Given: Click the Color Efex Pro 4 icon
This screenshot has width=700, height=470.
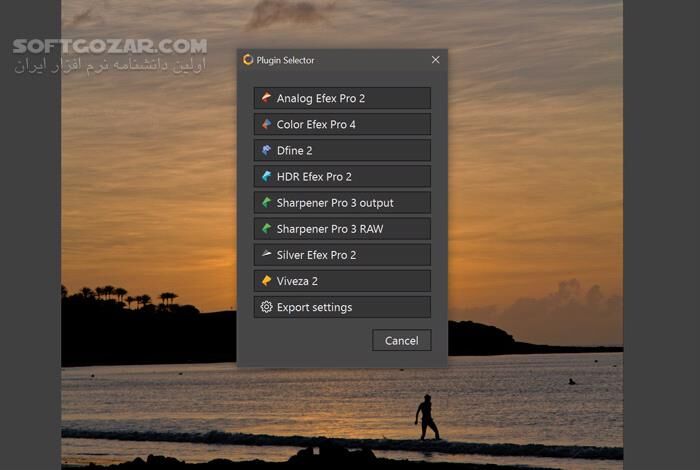Looking at the screenshot, I should [266, 124].
